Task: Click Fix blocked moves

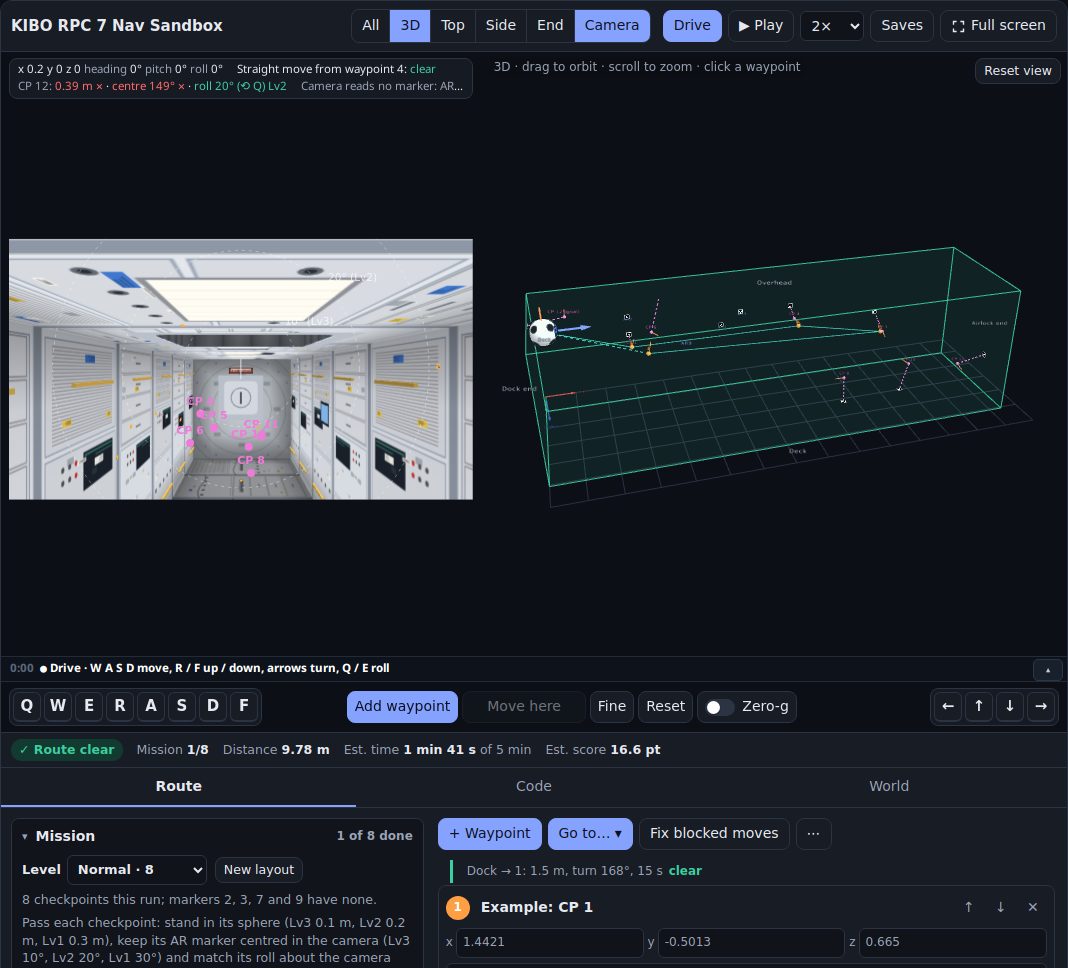Action: 714,834
